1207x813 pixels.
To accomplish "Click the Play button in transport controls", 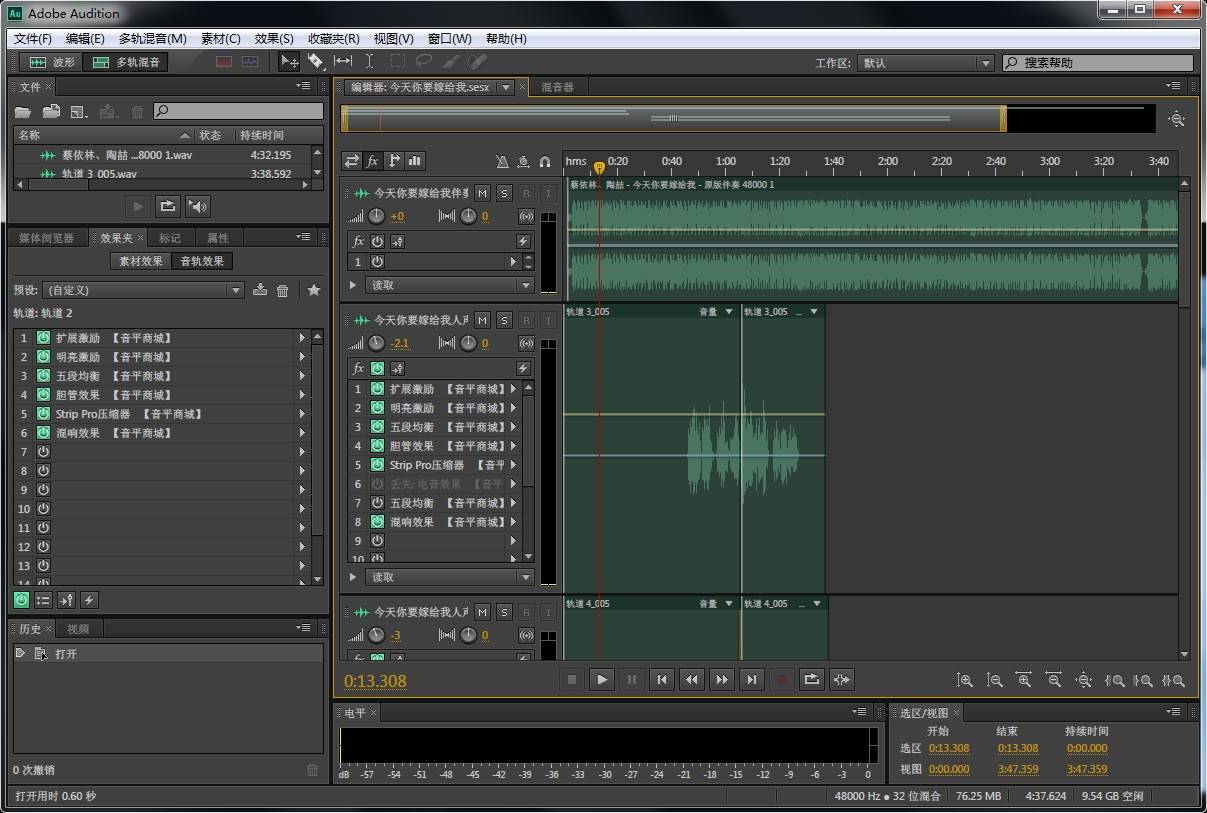I will (601, 680).
